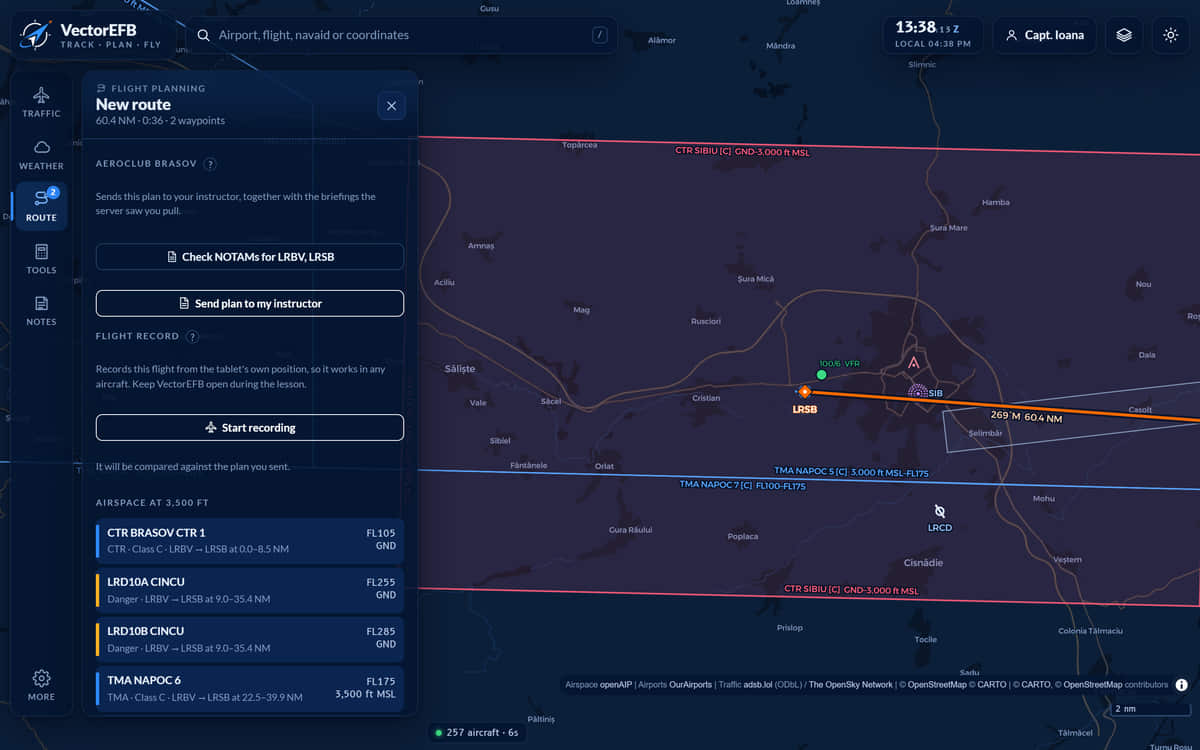
Task: Click the 257 aircraft status indicator
Action: [476, 733]
